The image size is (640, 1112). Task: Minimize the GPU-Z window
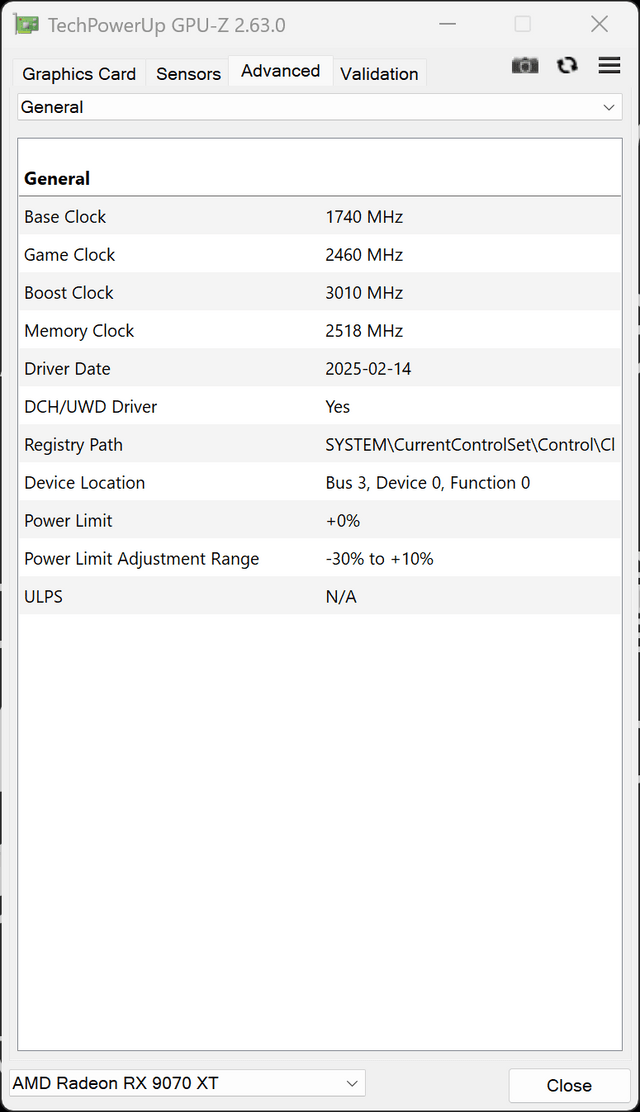coord(447,24)
